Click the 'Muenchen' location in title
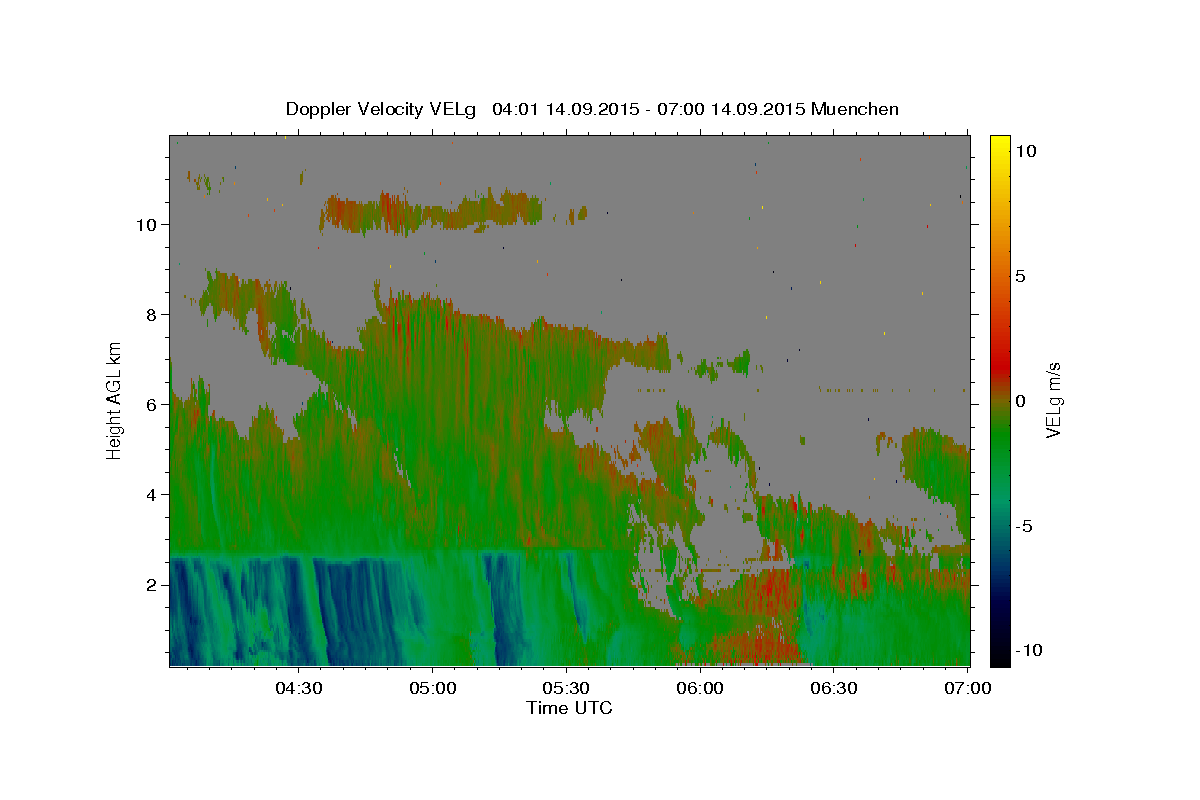1200x800 pixels. click(x=856, y=109)
